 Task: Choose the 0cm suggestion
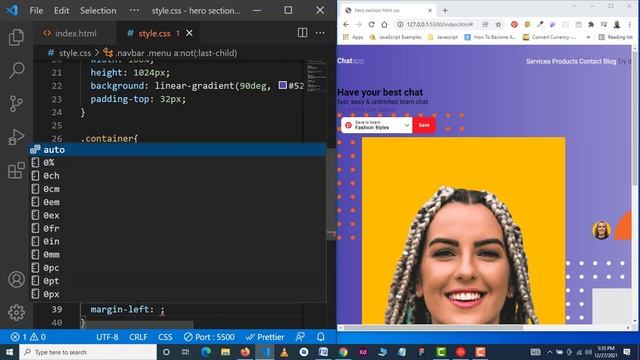[177, 189]
